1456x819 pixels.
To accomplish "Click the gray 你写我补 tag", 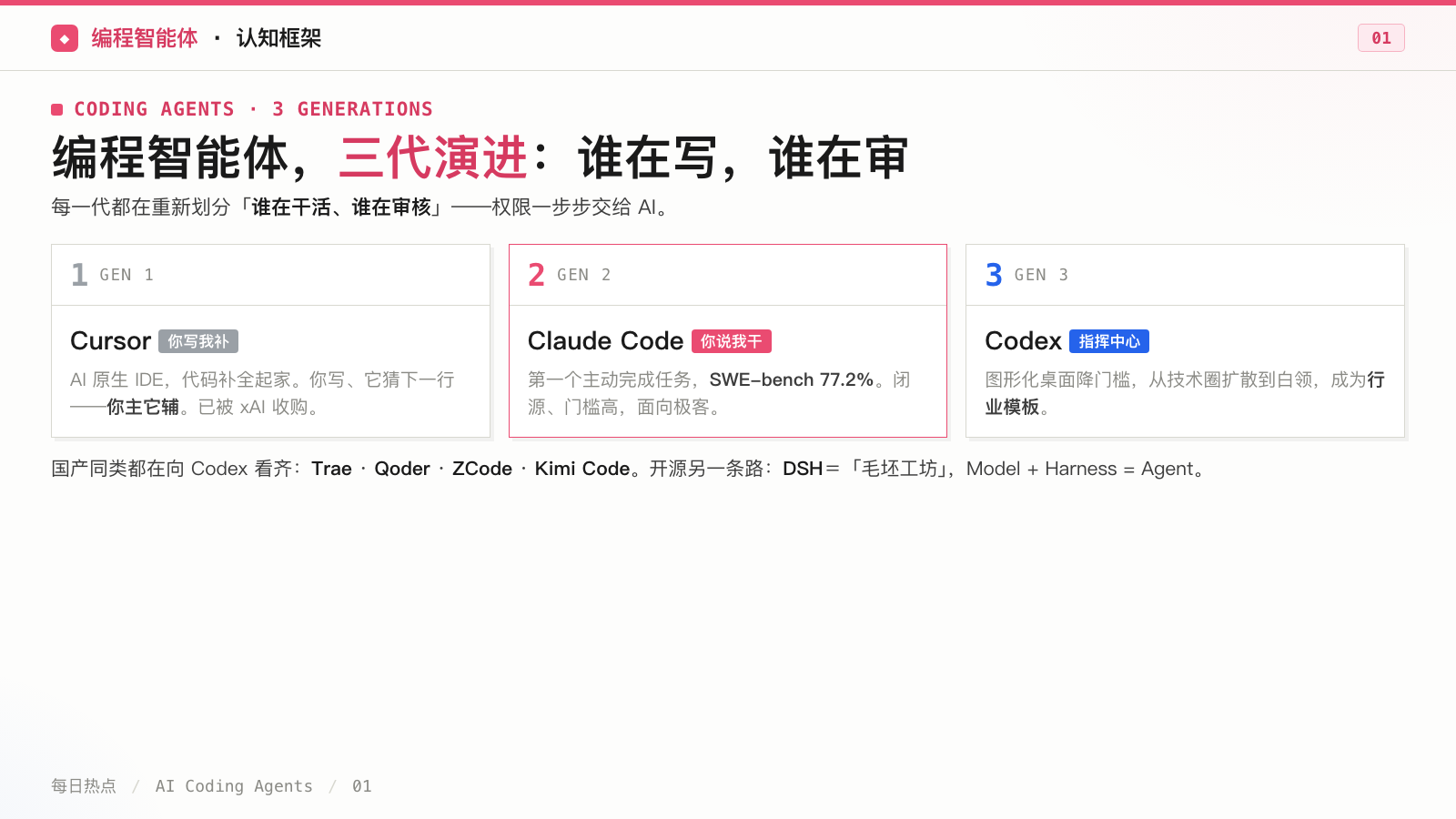I will click(x=198, y=341).
